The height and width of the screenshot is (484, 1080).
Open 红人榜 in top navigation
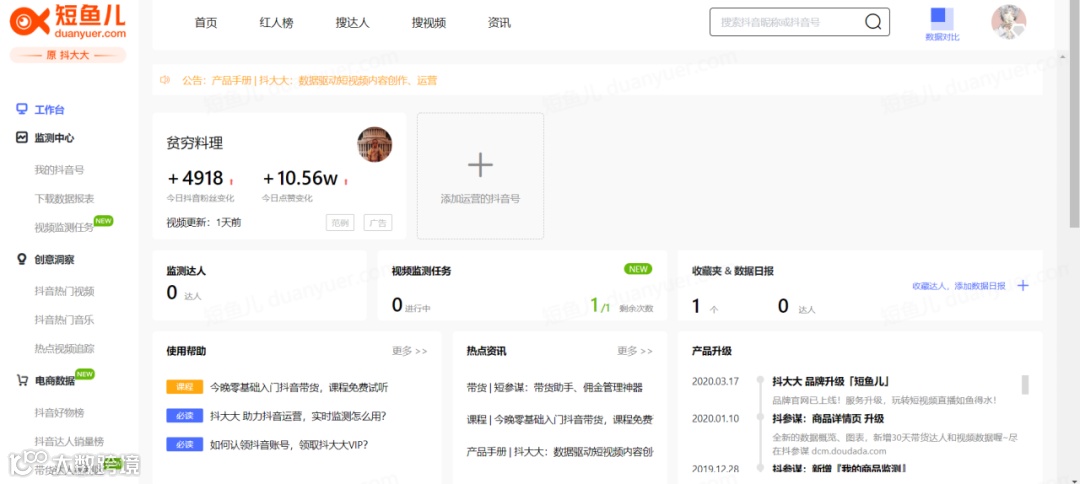click(276, 23)
